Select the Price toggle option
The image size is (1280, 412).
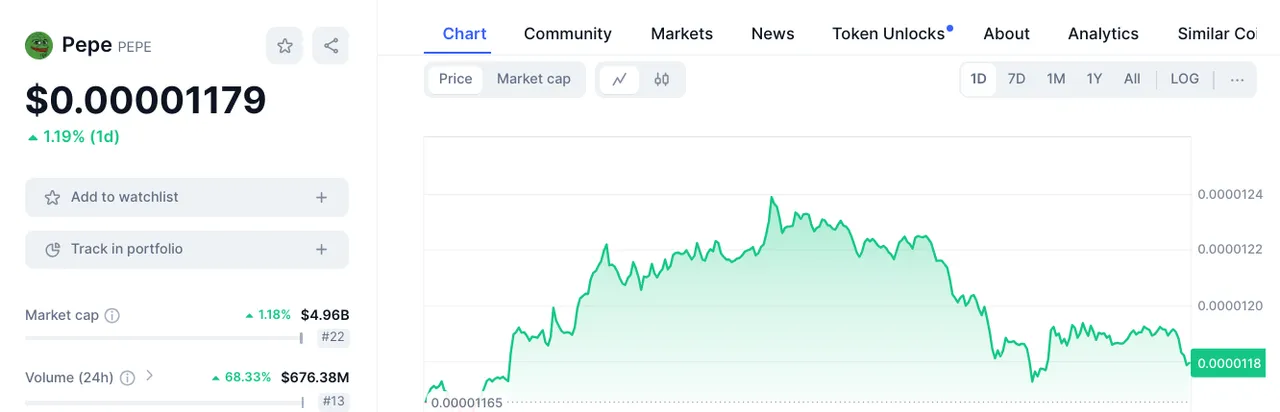pos(455,79)
